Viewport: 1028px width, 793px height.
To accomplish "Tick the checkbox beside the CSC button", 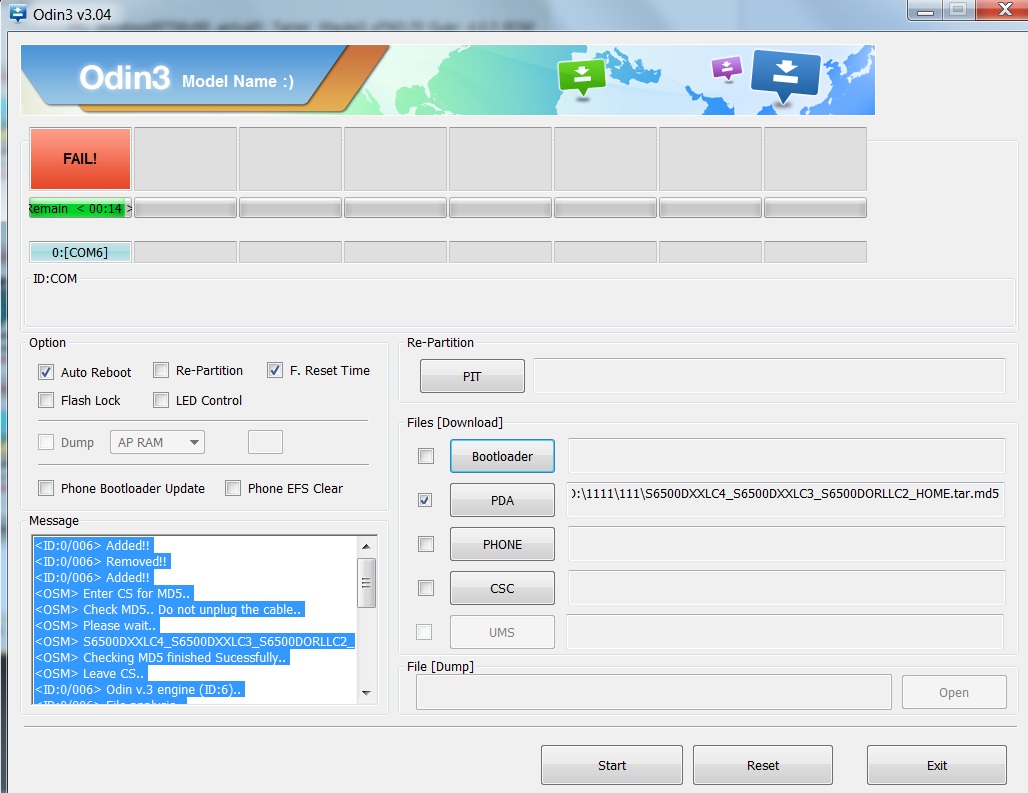I will [x=426, y=588].
